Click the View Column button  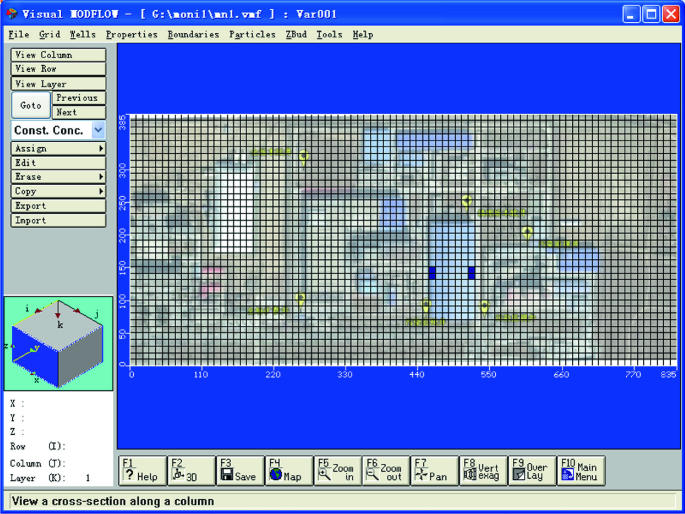point(58,55)
